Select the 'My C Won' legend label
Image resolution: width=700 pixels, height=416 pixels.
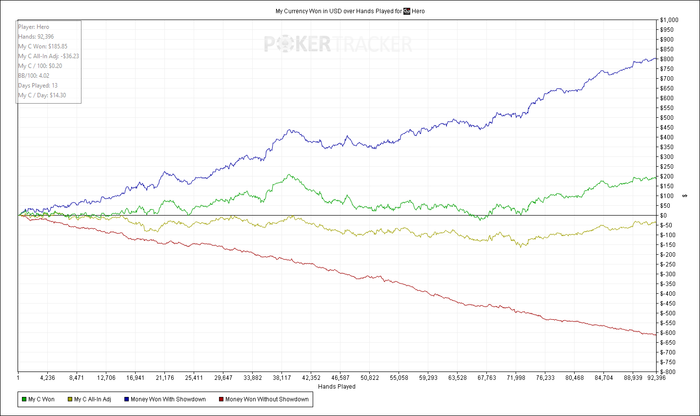click(42, 399)
